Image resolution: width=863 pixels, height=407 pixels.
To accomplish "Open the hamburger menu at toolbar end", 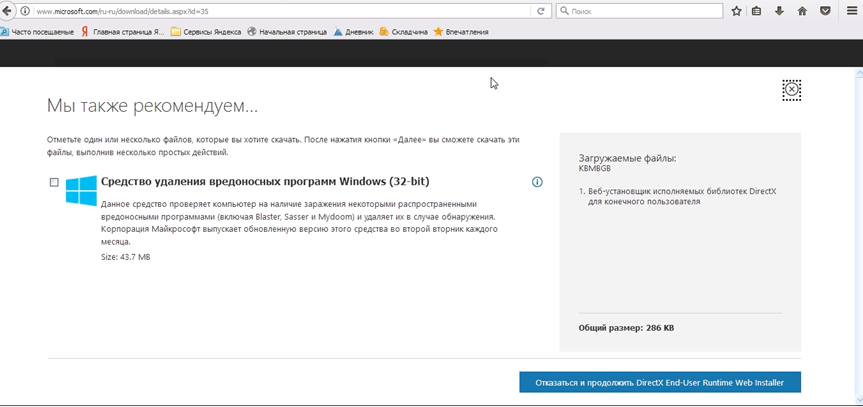I will click(x=849, y=11).
